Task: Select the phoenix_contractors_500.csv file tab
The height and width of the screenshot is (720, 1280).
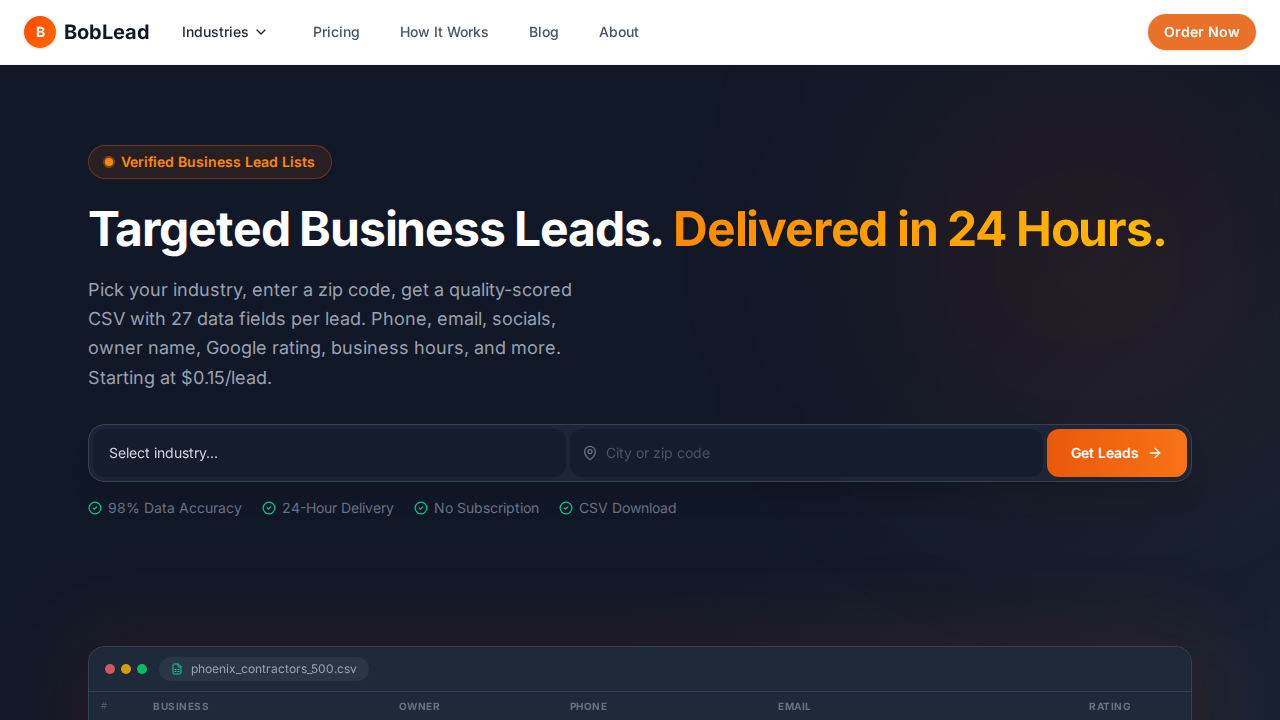Action: coord(264,669)
